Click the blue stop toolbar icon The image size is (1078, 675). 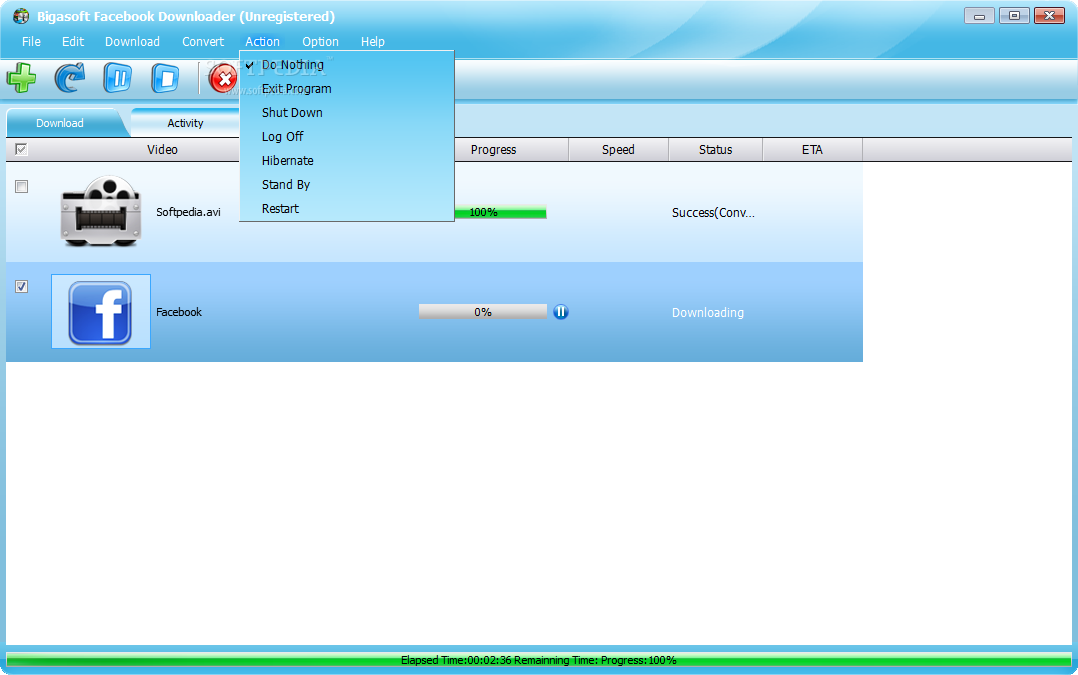click(165, 78)
